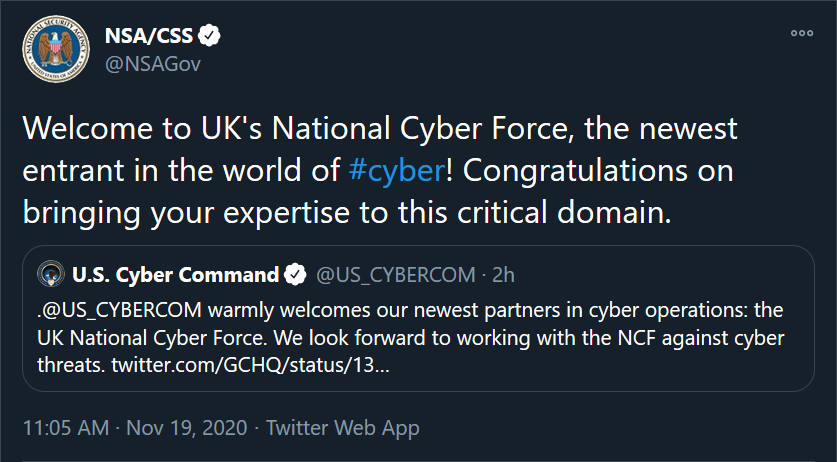Open the quoted tweet body text
The image size is (837, 462).
[410, 338]
